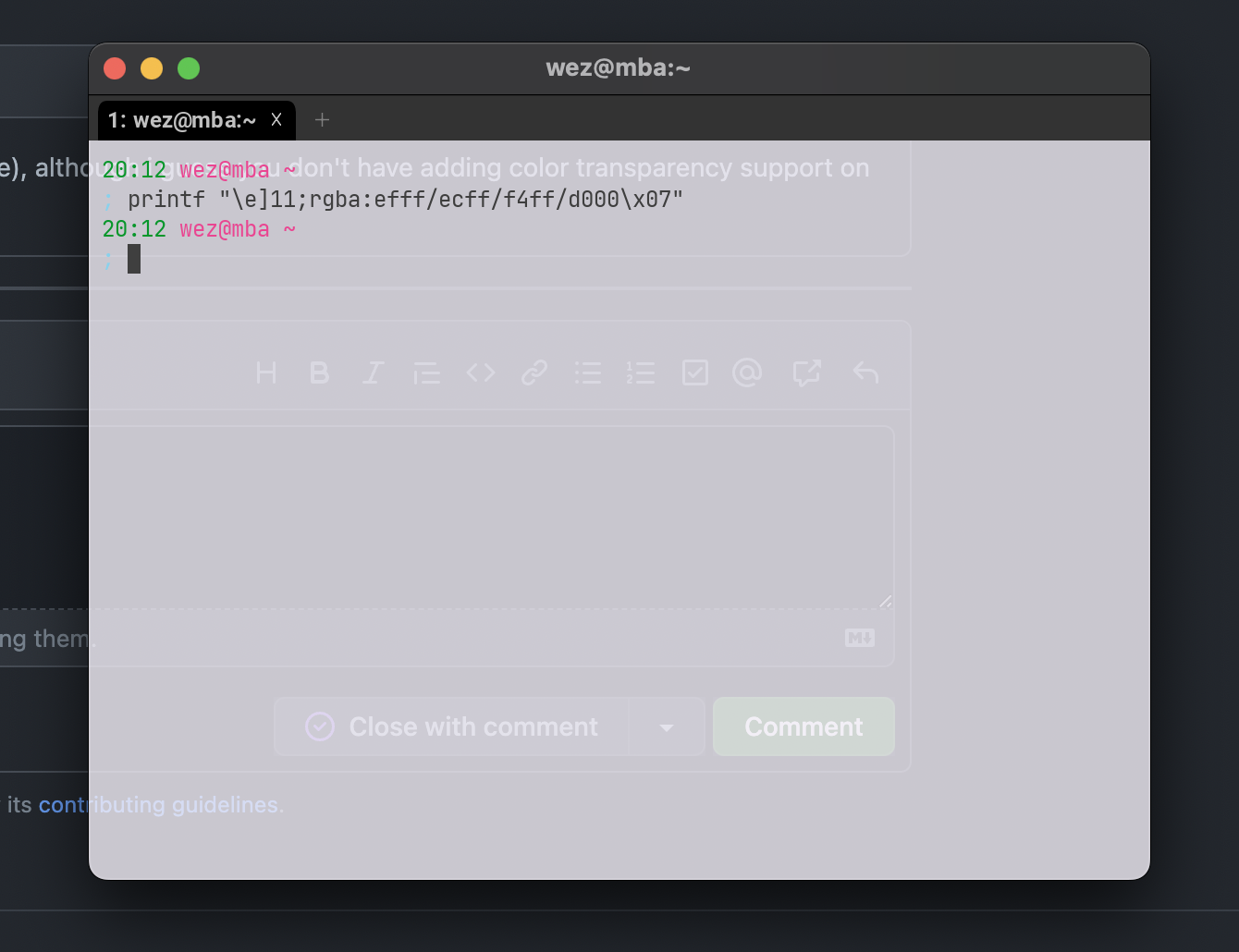Screen dimensions: 1239x952
Task: Submit with the Comment button
Action: click(803, 726)
